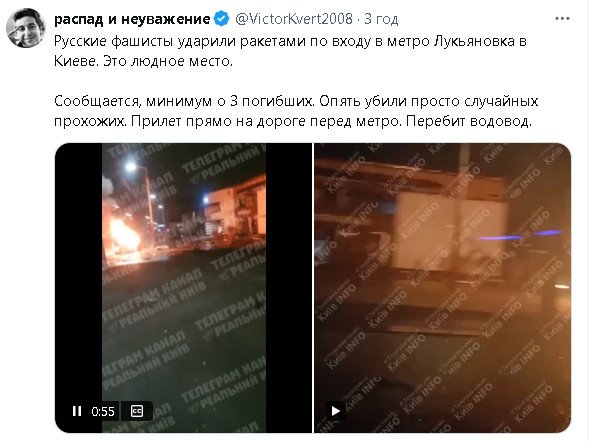Open the three-dot more options menu
The image size is (590, 441).
[x=562, y=18]
